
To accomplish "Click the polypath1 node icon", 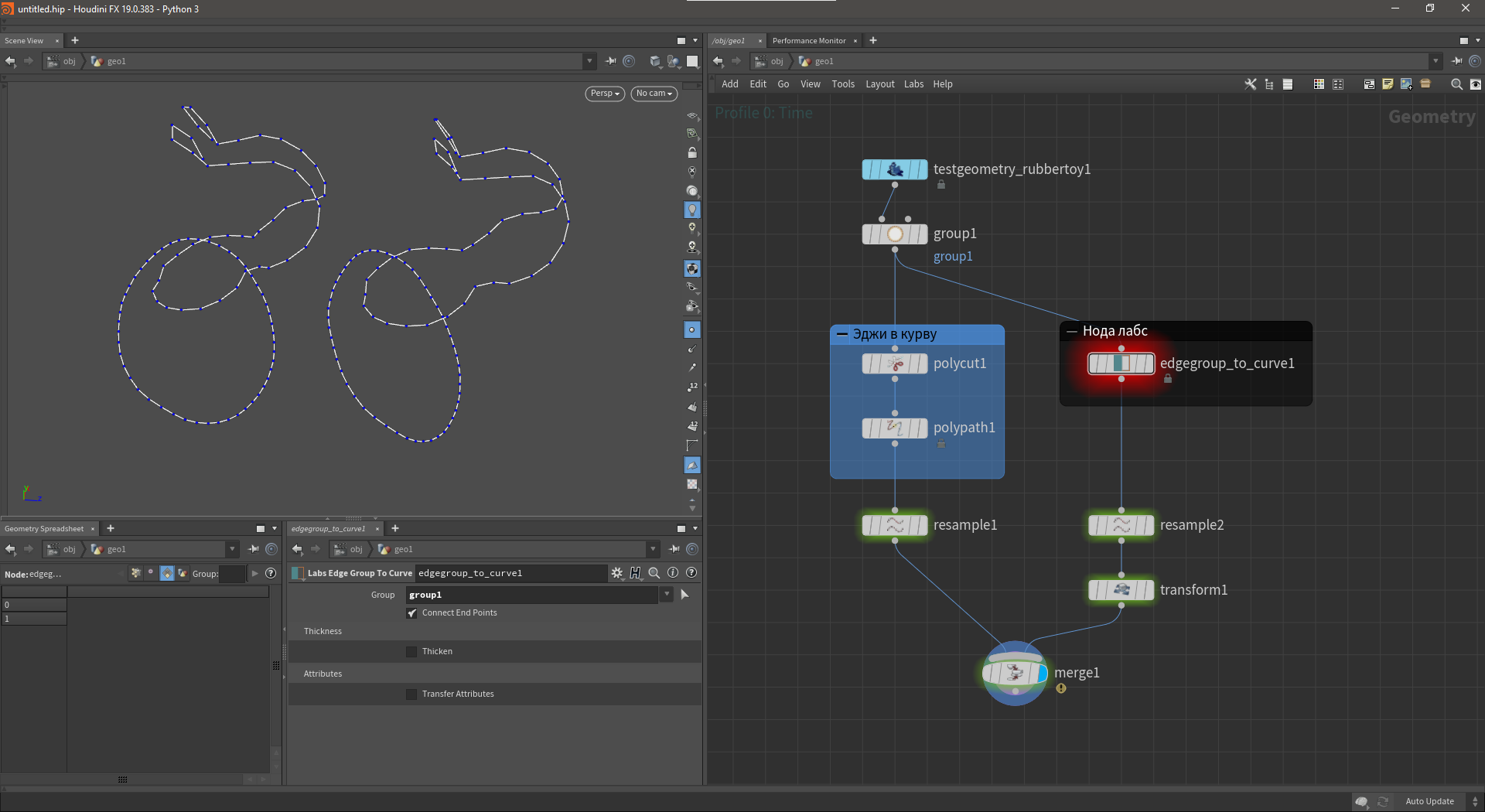I will click(895, 428).
